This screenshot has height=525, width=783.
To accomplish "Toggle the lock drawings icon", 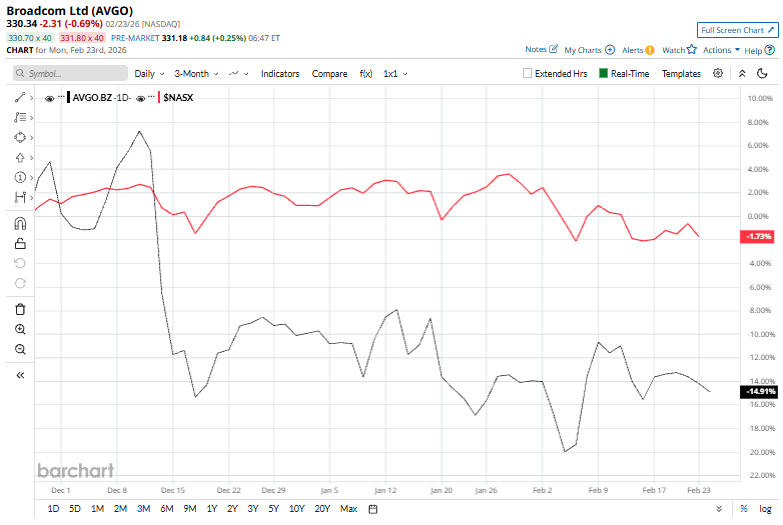I will [20, 243].
